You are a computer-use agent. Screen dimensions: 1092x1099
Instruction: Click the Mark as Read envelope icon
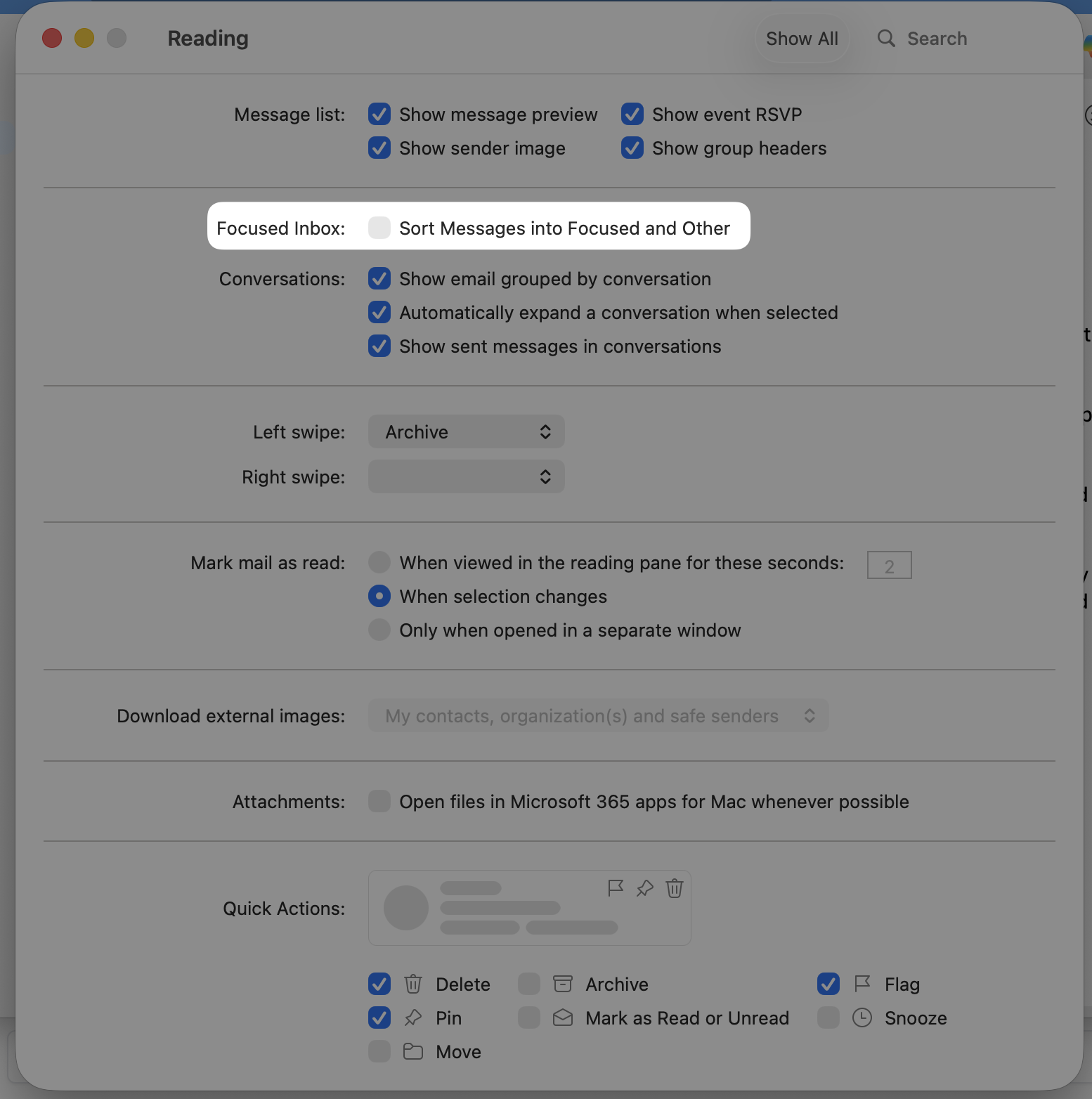(x=563, y=1017)
